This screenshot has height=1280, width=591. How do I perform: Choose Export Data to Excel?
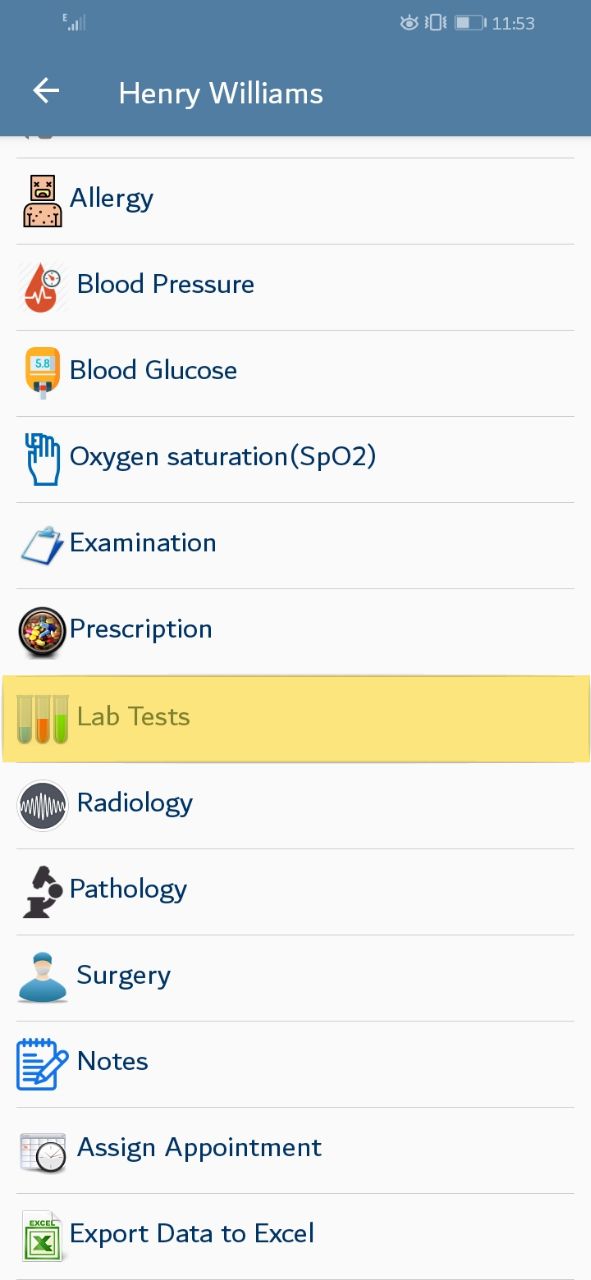pos(295,1236)
